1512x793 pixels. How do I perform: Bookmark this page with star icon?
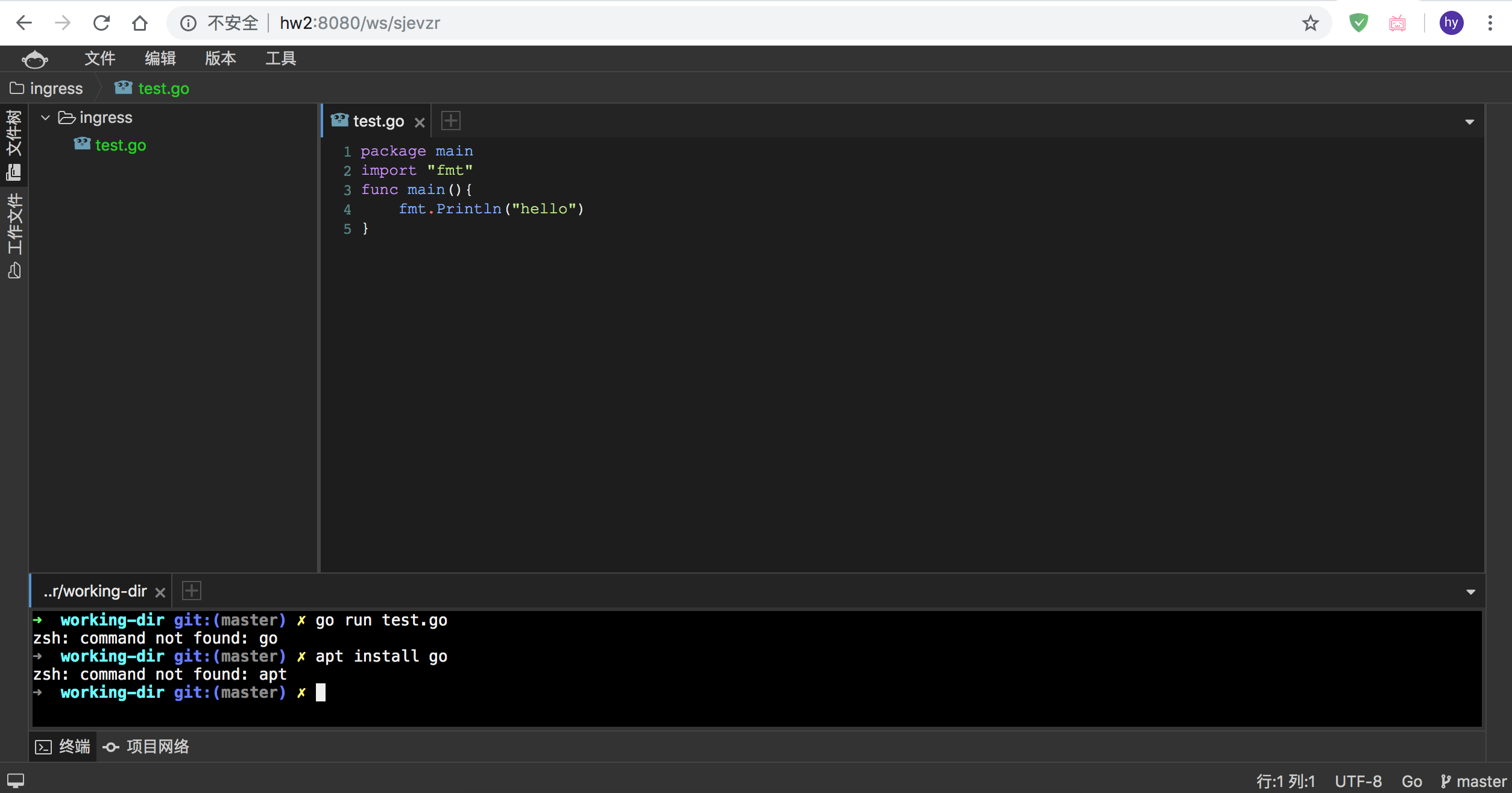[x=1310, y=24]
